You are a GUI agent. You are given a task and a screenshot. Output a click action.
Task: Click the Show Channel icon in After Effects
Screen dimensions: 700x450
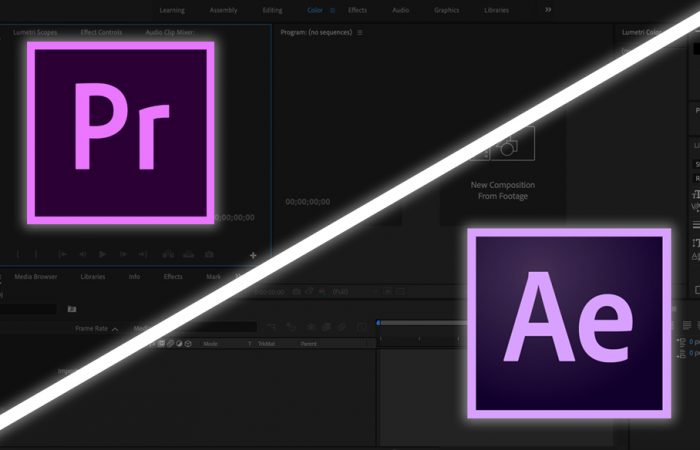322,292
